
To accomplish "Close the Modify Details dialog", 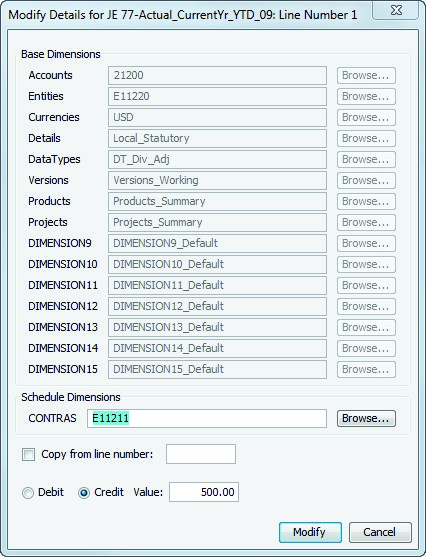I will tap(395, 10).
